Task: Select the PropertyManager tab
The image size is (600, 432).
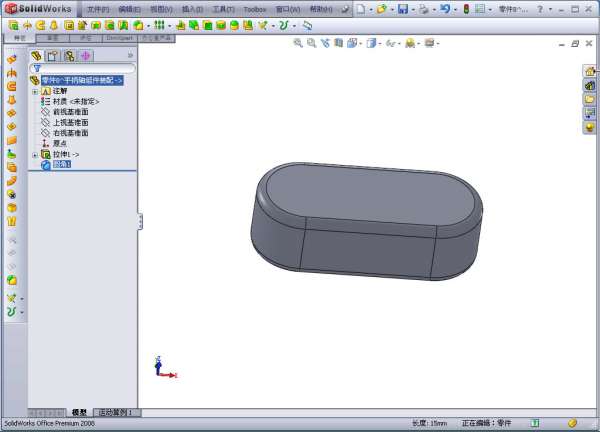Action: pyautogui.click(x=53, y=56)
